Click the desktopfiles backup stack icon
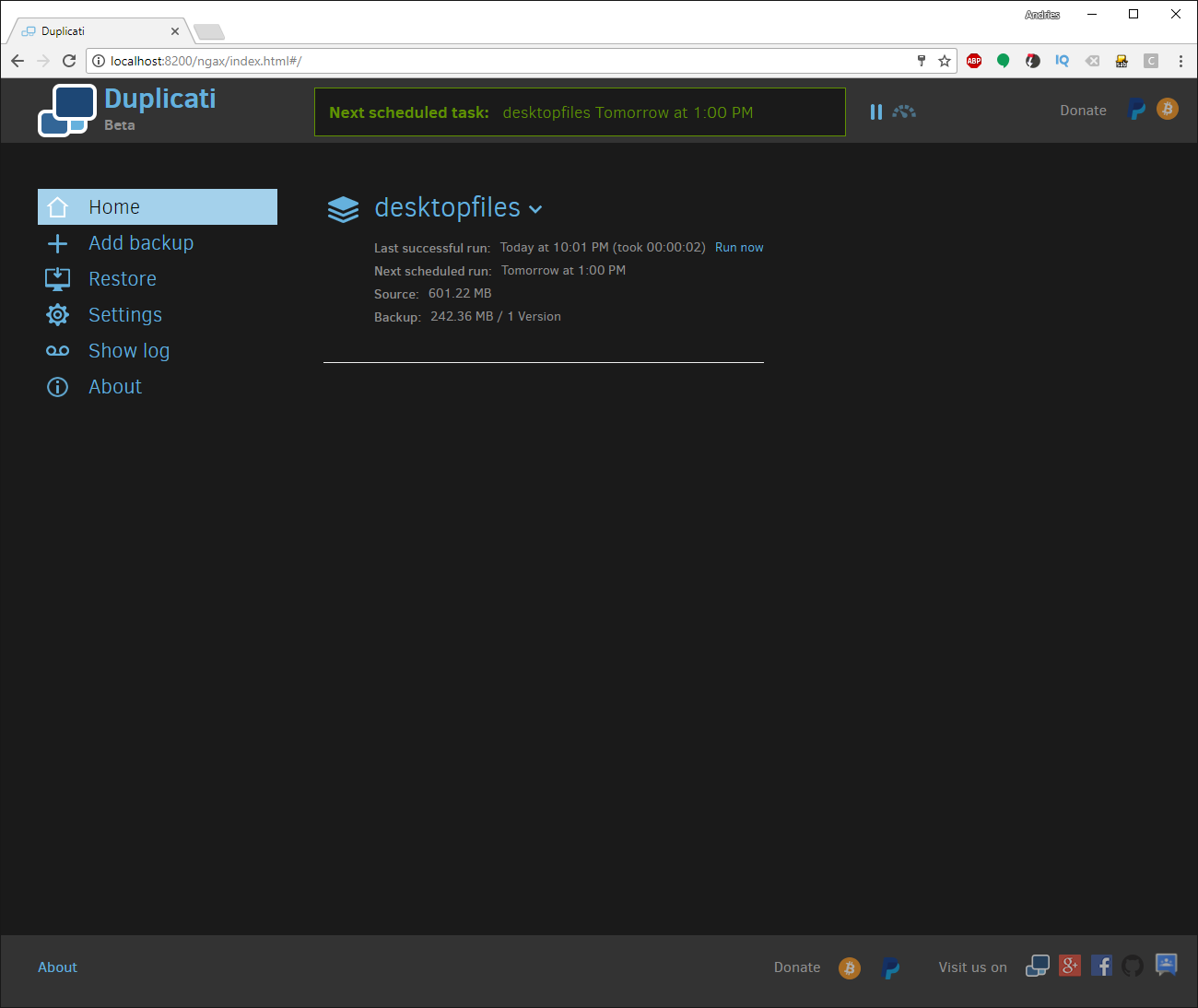Screen dimensions: 1198x1008 pos(344,209)
